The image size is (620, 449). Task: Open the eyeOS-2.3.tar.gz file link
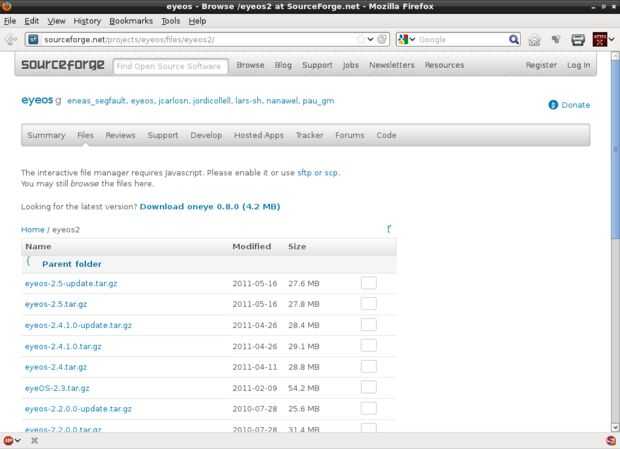coord(57,388)
